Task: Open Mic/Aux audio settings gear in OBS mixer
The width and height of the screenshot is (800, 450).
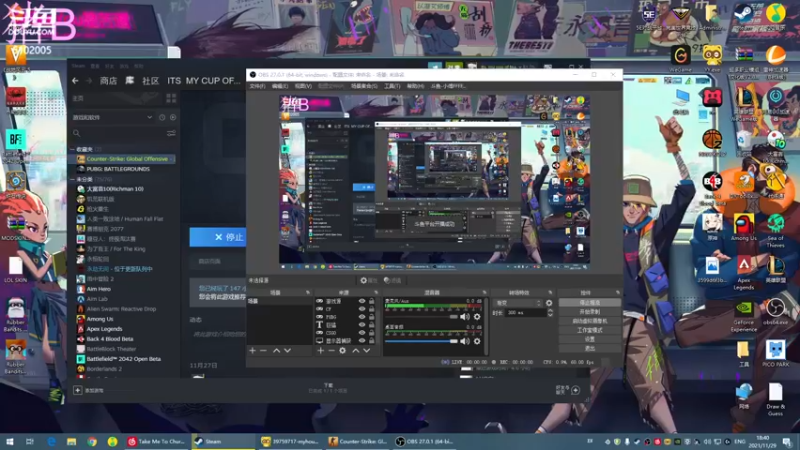Action: click(477, 317)
